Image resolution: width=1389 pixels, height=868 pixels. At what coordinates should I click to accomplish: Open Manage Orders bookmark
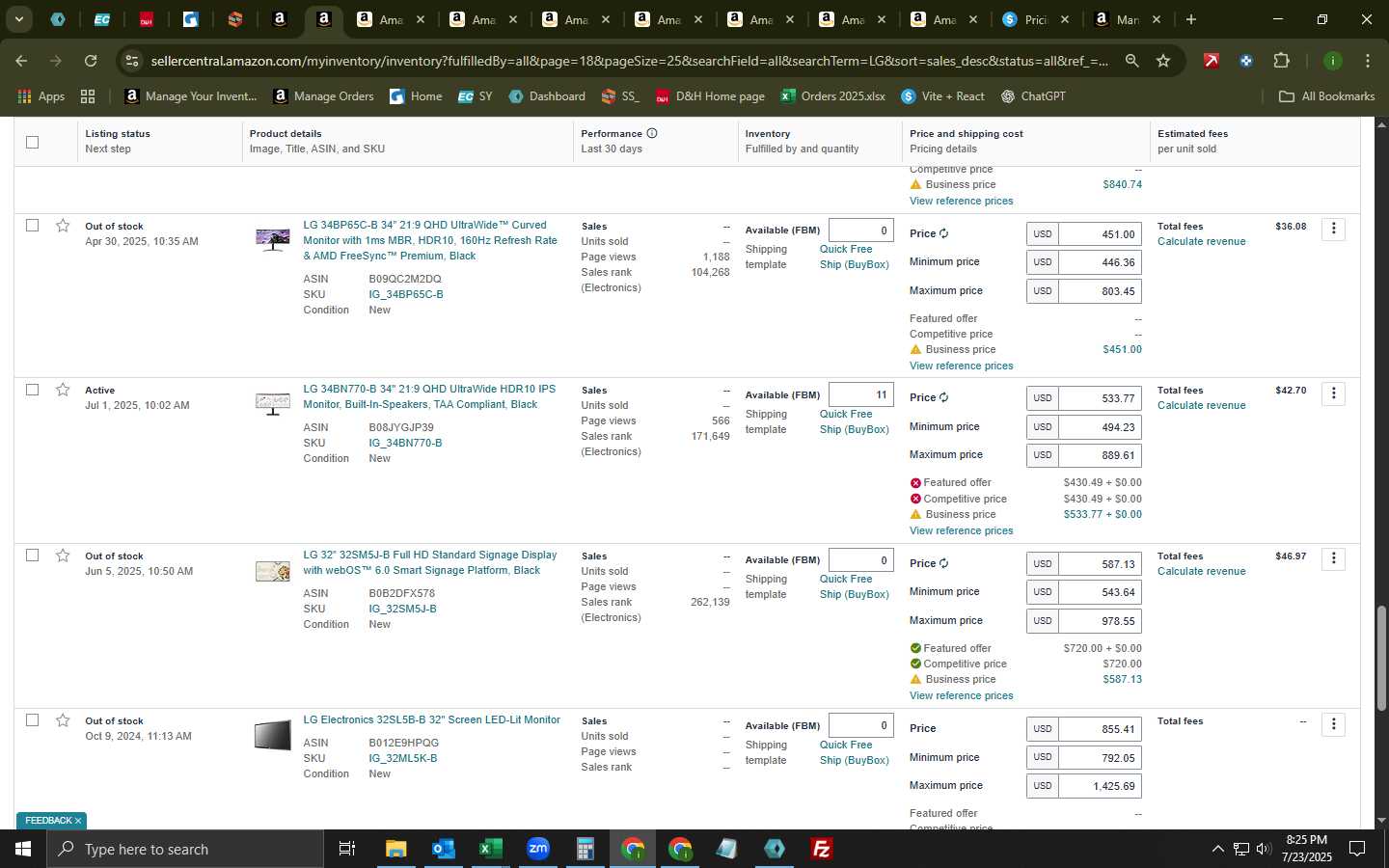323,96
